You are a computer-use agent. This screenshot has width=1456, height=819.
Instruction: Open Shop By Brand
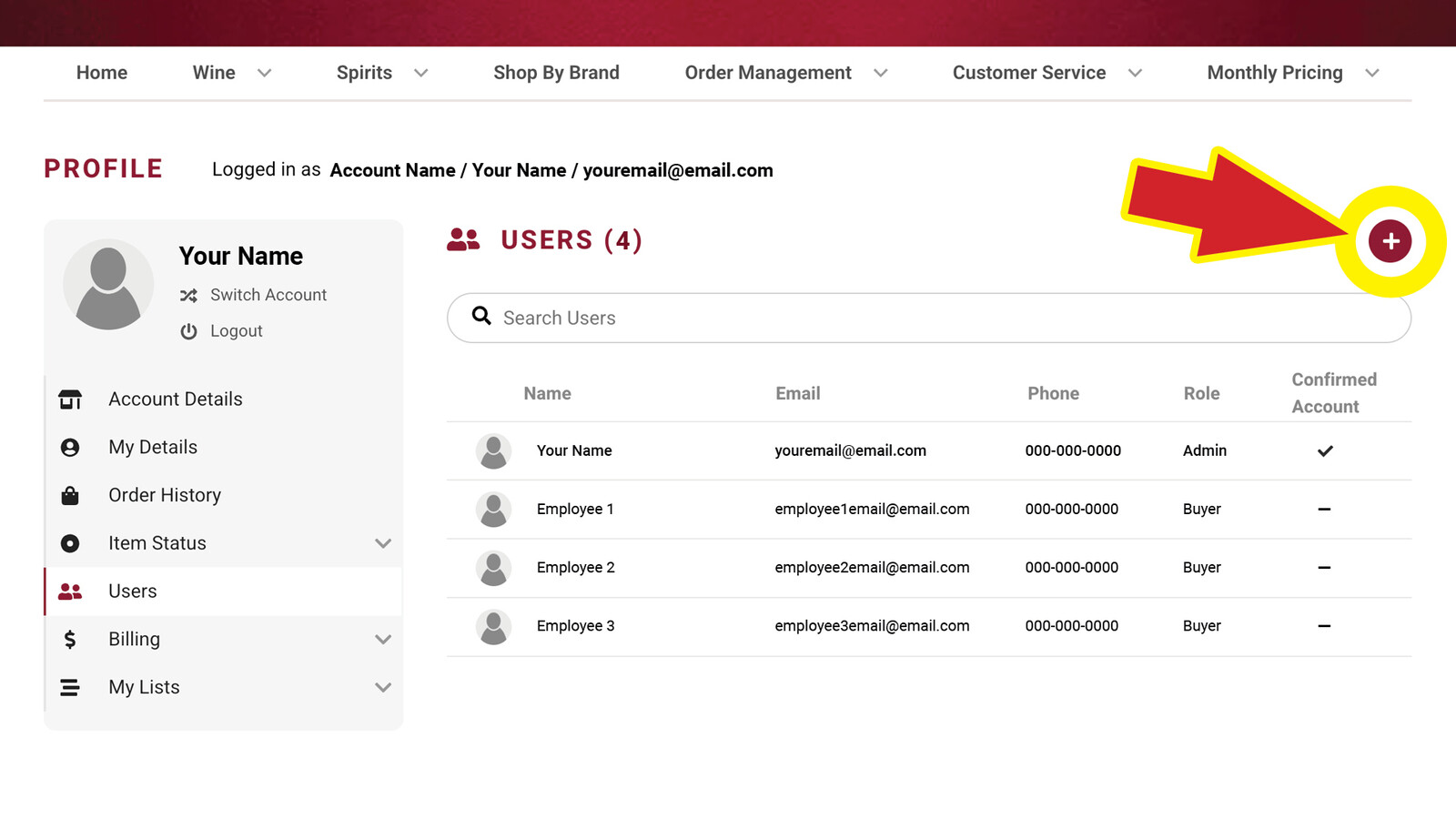pyautogui.click(x=556, y=73)
